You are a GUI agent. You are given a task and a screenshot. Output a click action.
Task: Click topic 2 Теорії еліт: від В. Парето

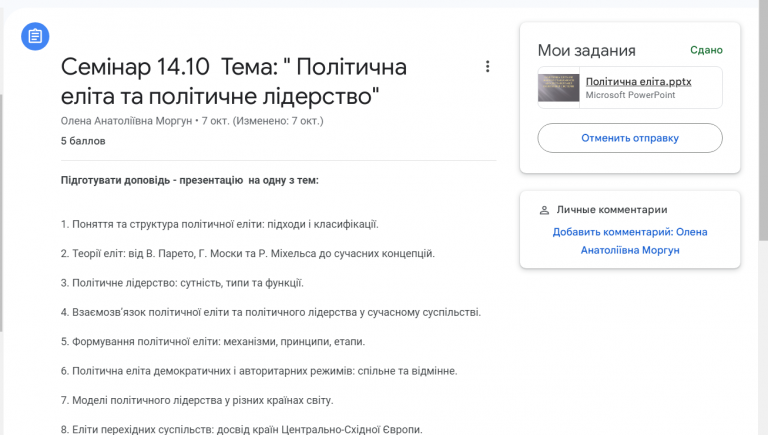coord(248,254)
